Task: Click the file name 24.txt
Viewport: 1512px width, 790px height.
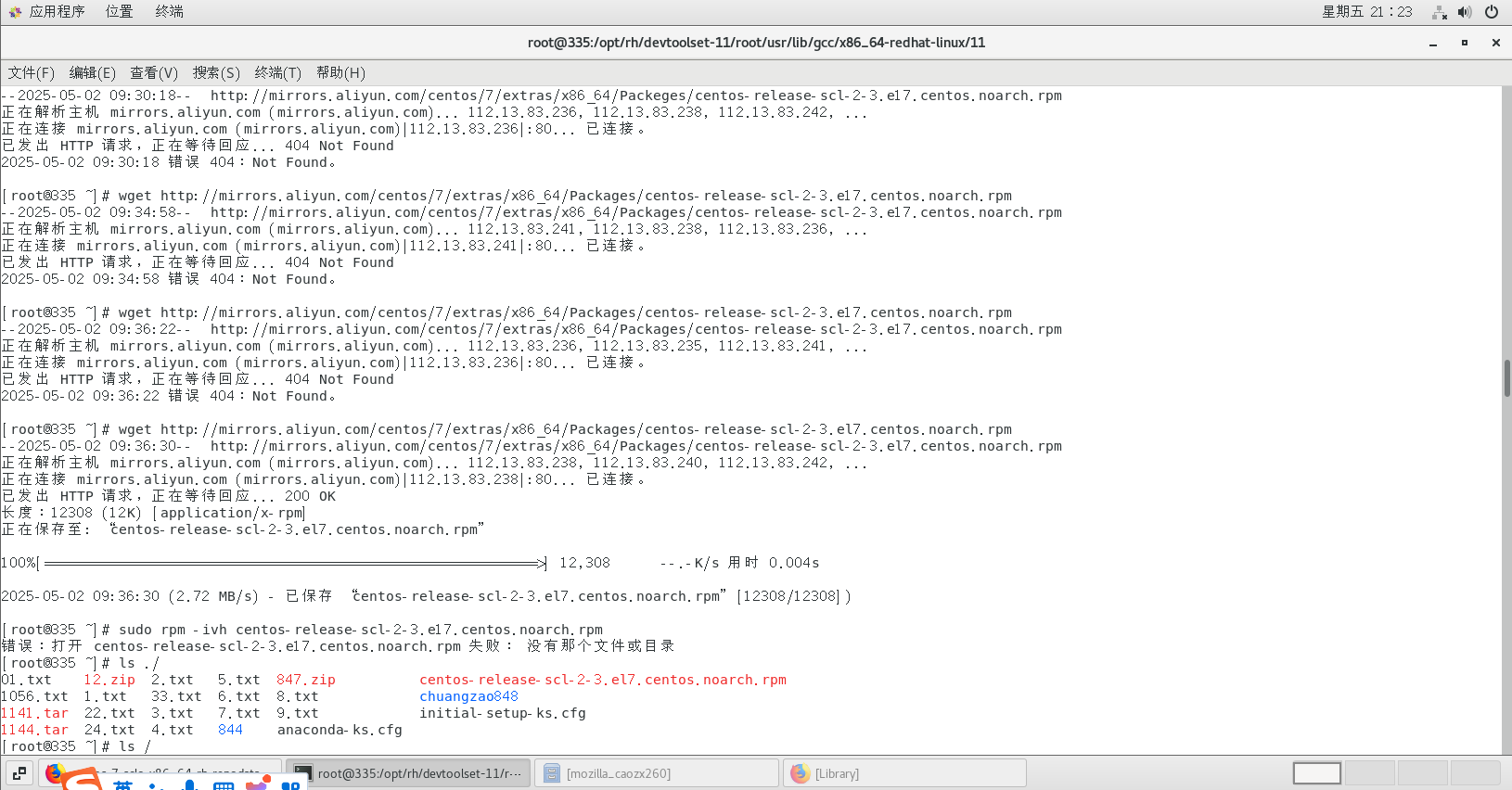Action: [x=109, y=730]
